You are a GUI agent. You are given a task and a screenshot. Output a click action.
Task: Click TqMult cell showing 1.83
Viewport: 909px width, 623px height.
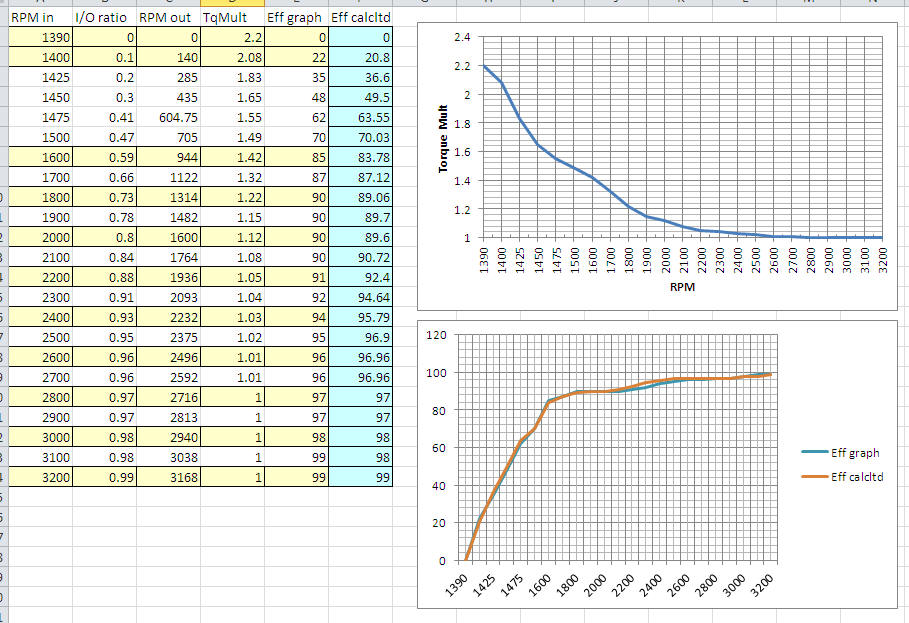click(x=232, y=78)
